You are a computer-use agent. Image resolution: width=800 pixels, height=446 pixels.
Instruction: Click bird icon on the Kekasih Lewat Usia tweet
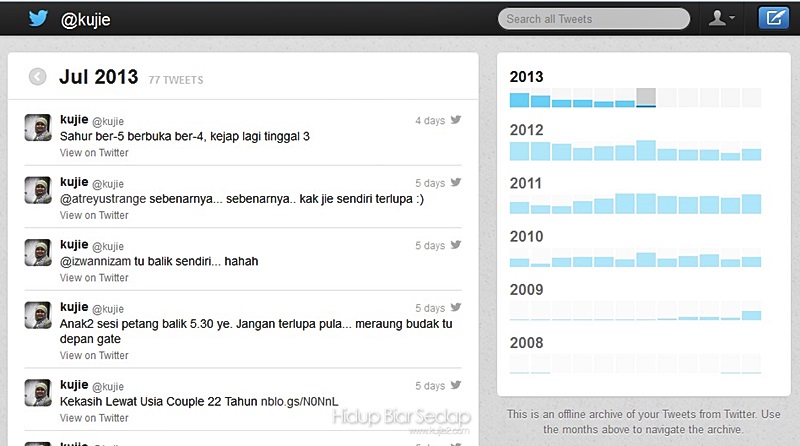click(456, 385)
